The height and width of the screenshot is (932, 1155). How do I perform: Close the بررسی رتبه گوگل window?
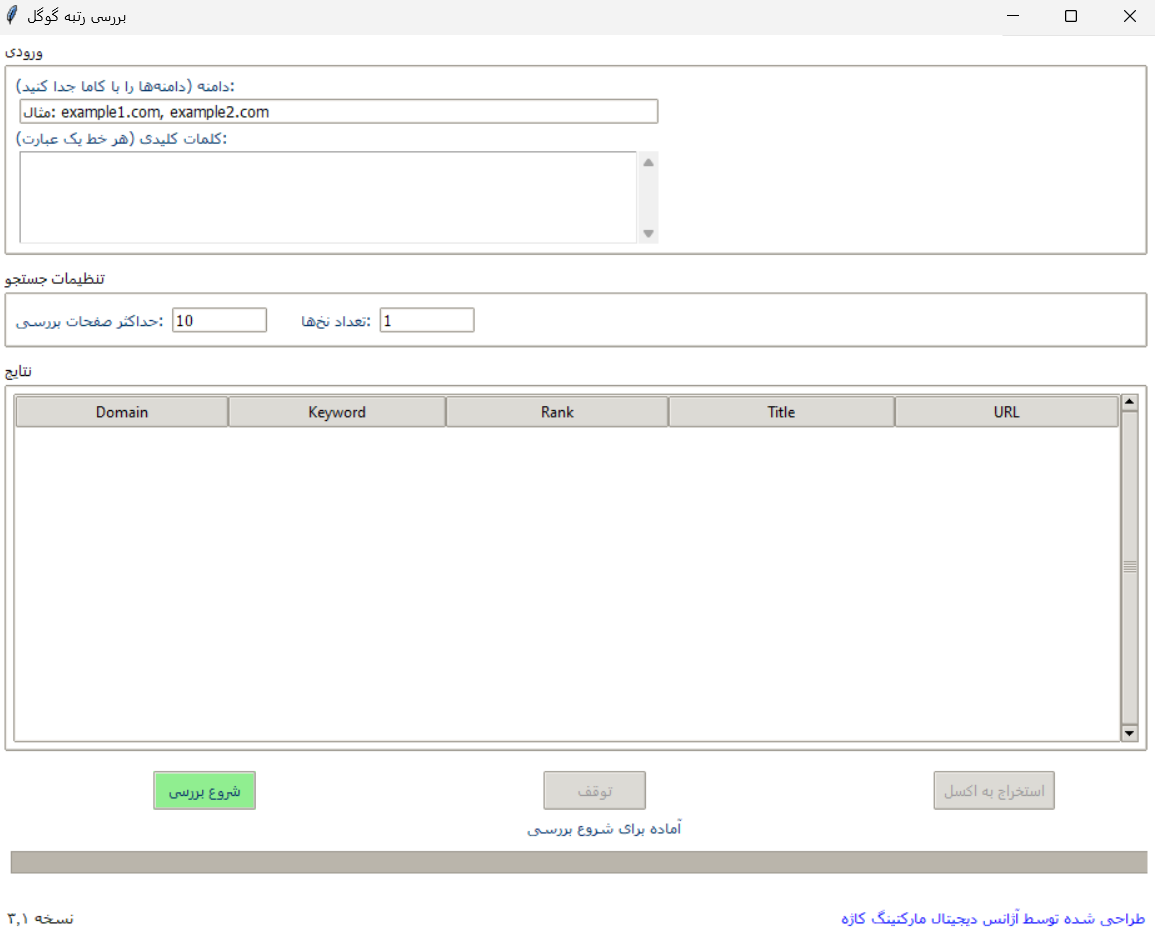tap(1129, 15)
